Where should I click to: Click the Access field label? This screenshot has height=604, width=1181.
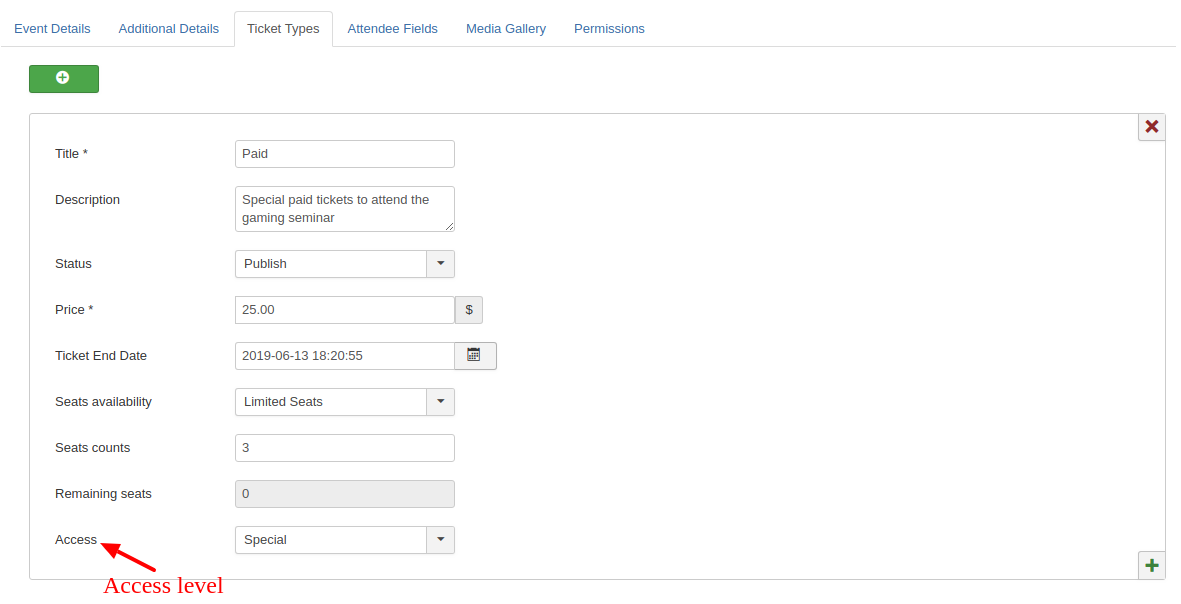point(76,540)
